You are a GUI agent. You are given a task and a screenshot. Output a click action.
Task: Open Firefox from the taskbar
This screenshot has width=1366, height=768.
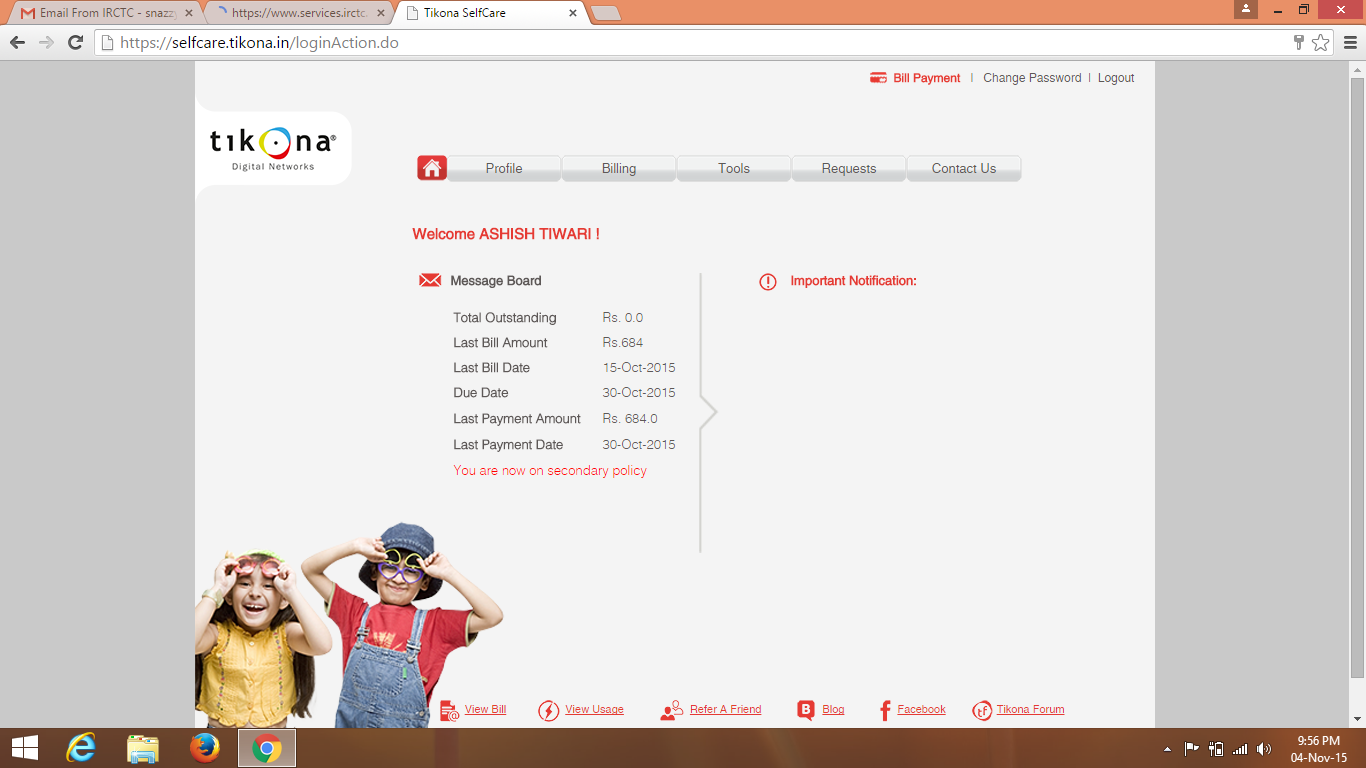click(x=205, y=747)
